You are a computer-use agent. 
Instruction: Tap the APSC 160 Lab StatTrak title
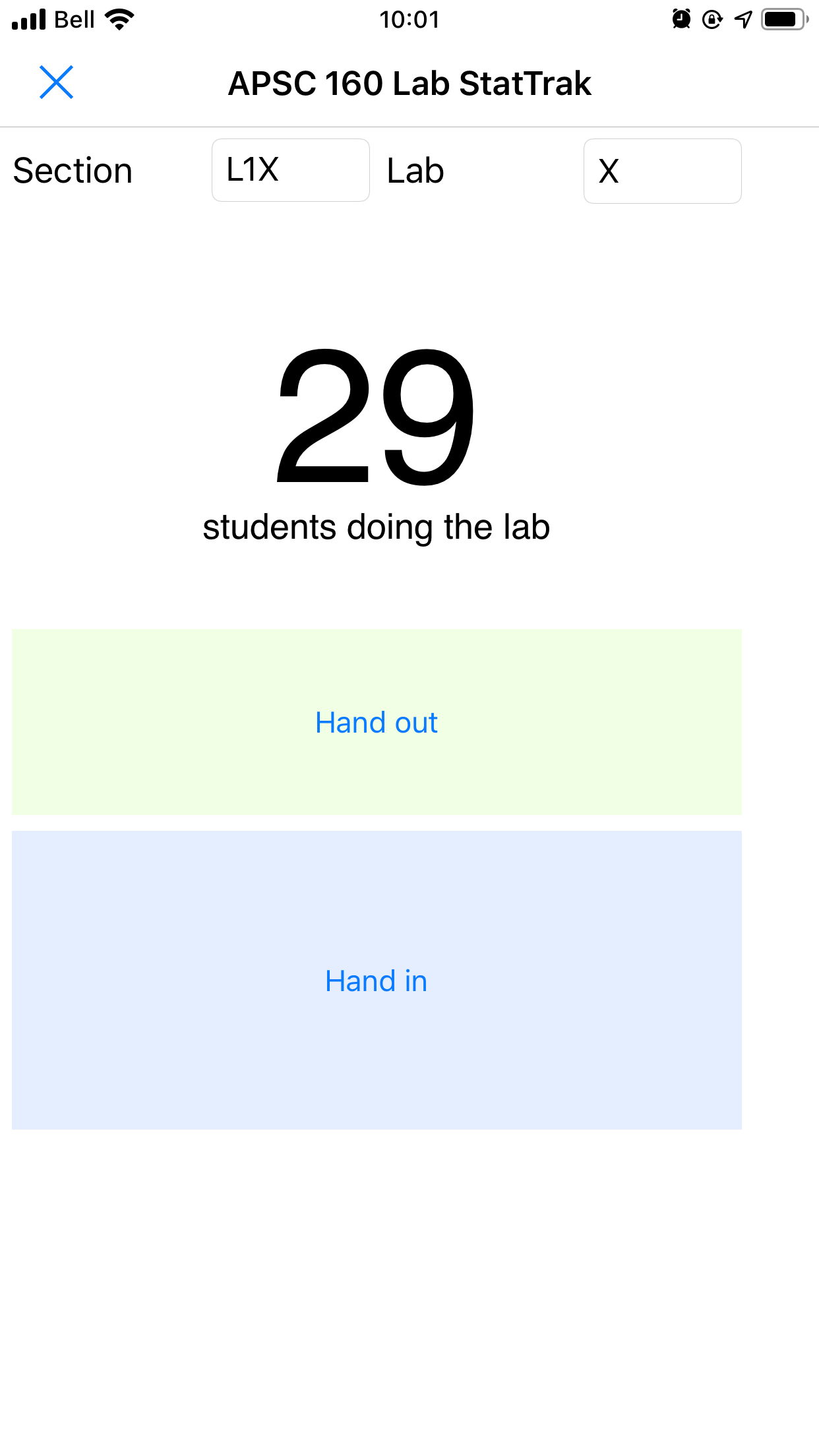click(x=409, y=84)
